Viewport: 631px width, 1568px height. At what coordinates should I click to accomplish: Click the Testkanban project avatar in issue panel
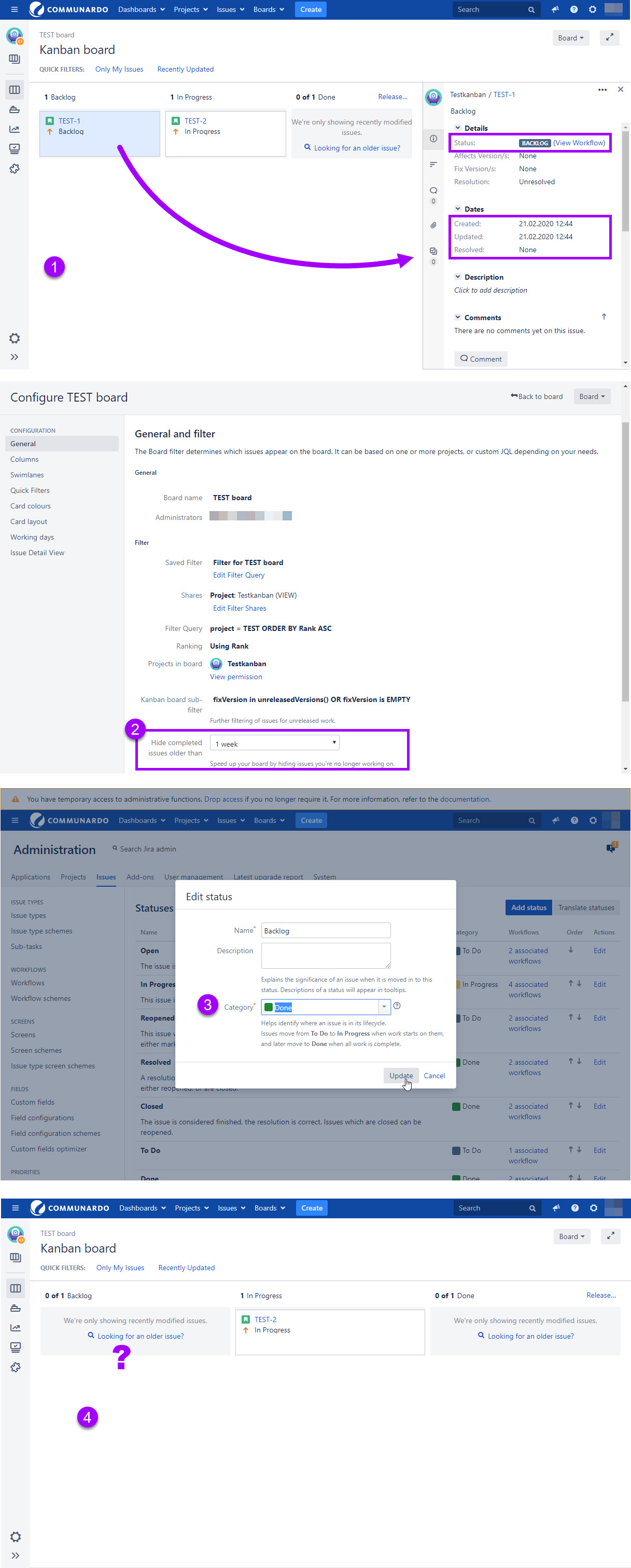433,97
